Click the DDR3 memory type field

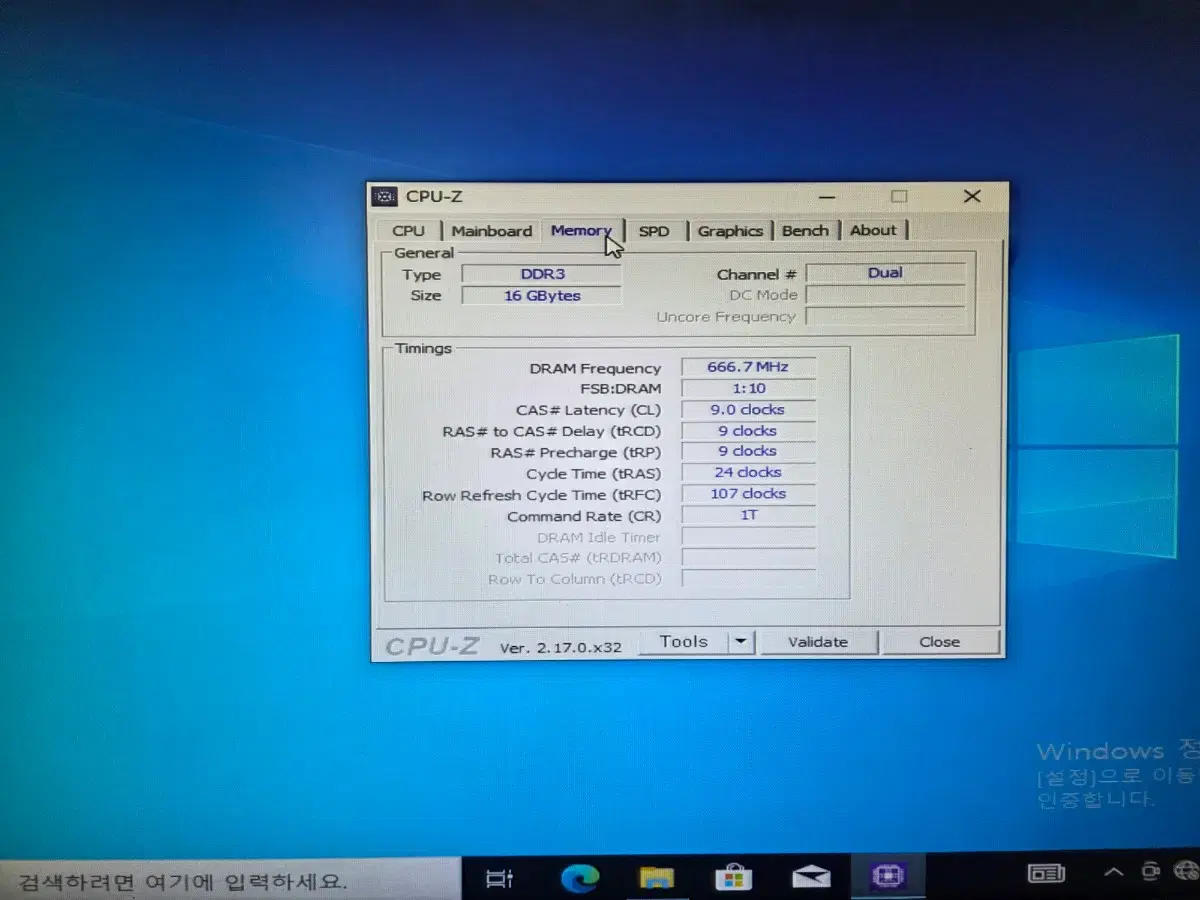pyautogui.click(x=542, y=274)
